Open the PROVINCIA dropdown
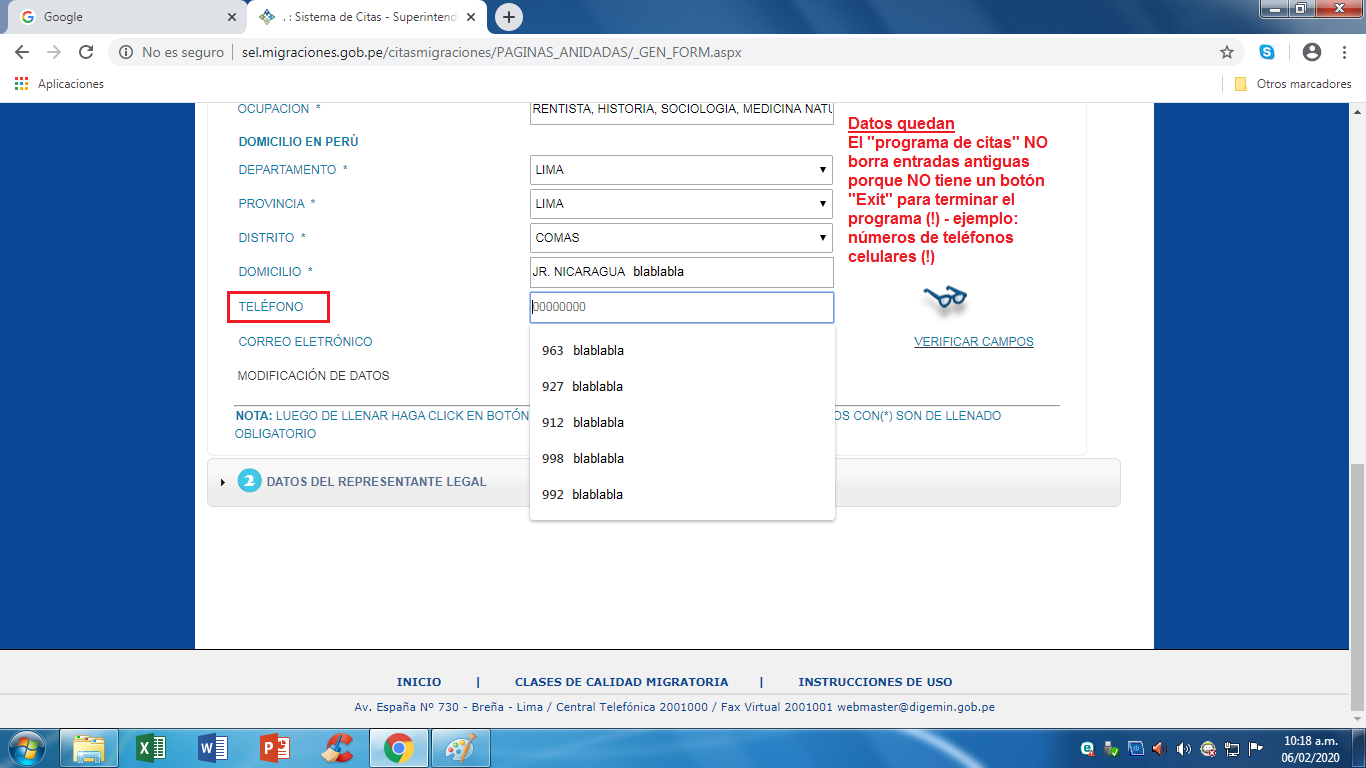Viewport: 1366px width, 768px height. (x=681, y=204)
